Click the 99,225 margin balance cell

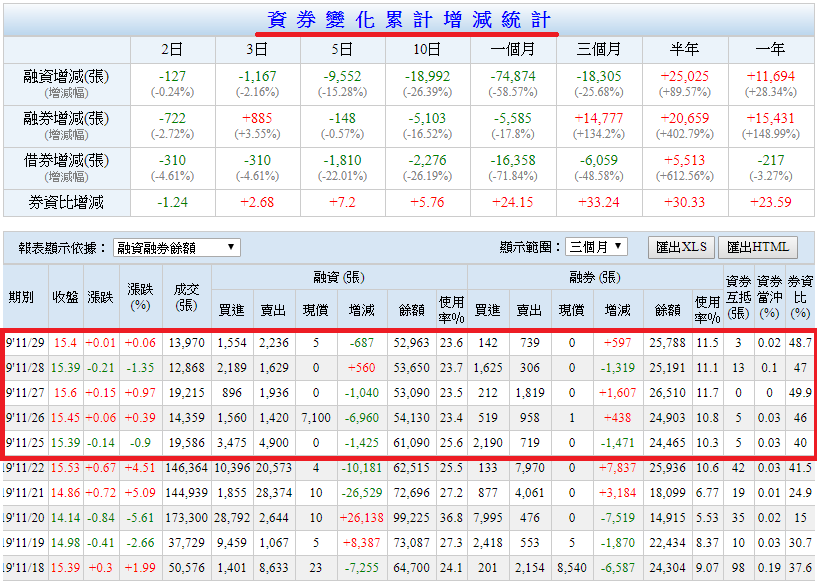[x=411, y=518]
